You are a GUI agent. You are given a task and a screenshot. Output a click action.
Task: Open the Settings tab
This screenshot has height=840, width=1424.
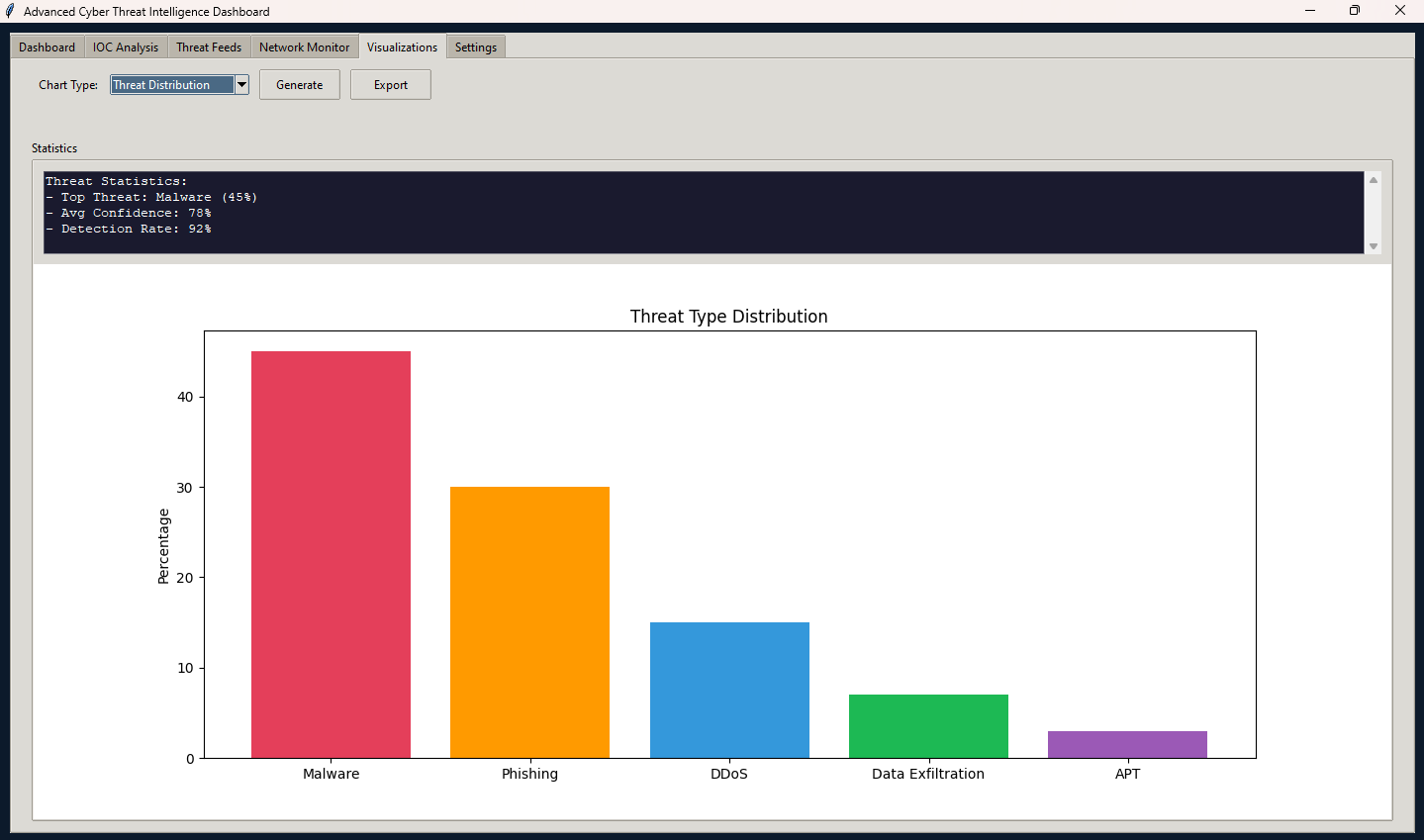[476, 47]
